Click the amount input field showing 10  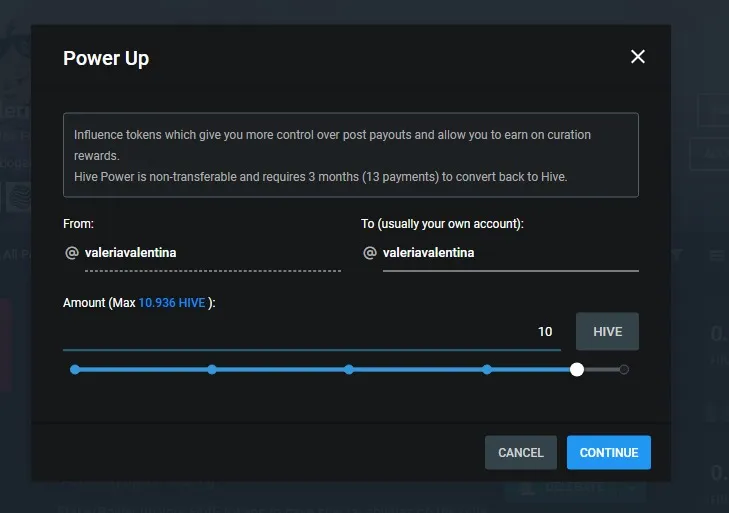(311, 332)
